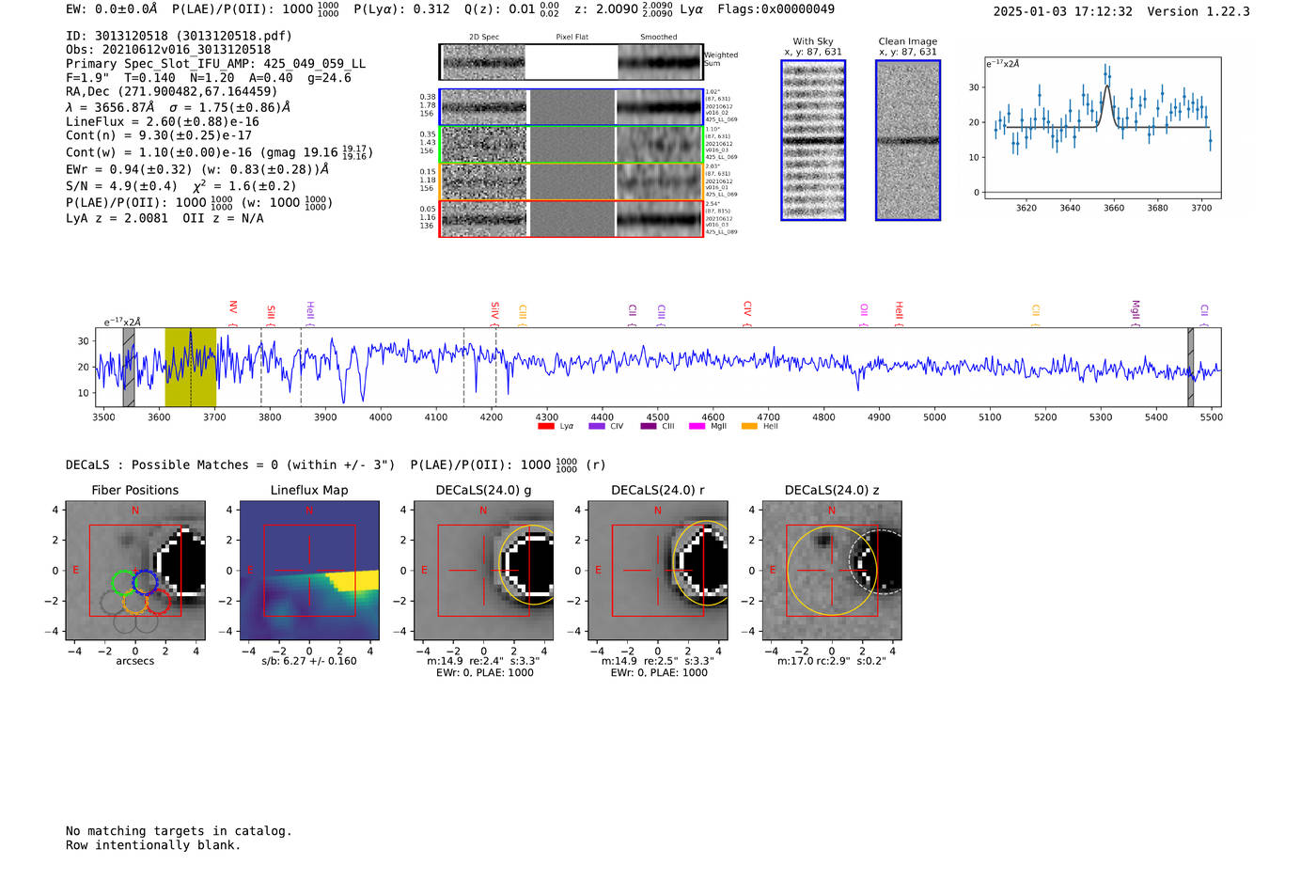Open the Fiber Positions panel image

tap(135, 571)
